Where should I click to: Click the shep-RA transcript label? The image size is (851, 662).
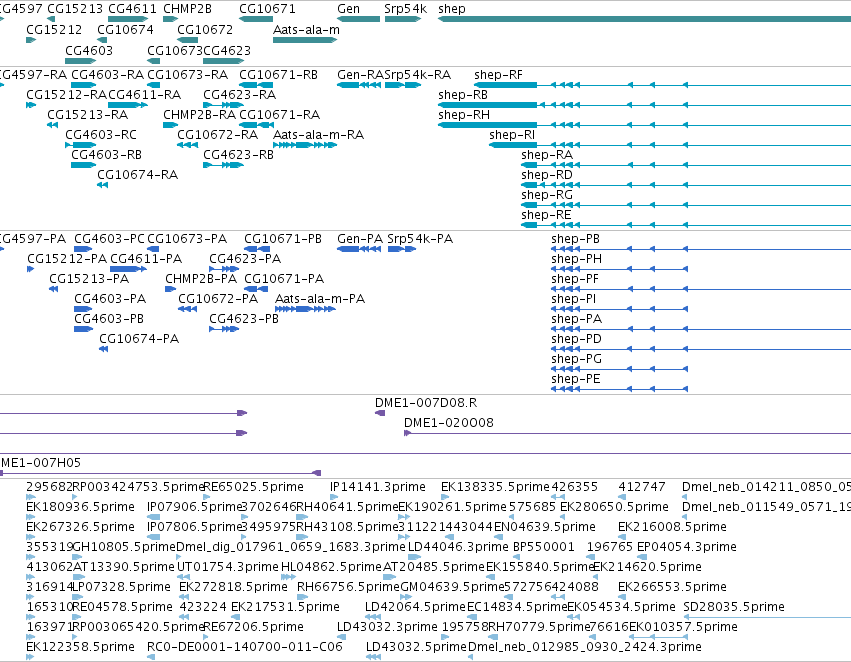point(547,155)
